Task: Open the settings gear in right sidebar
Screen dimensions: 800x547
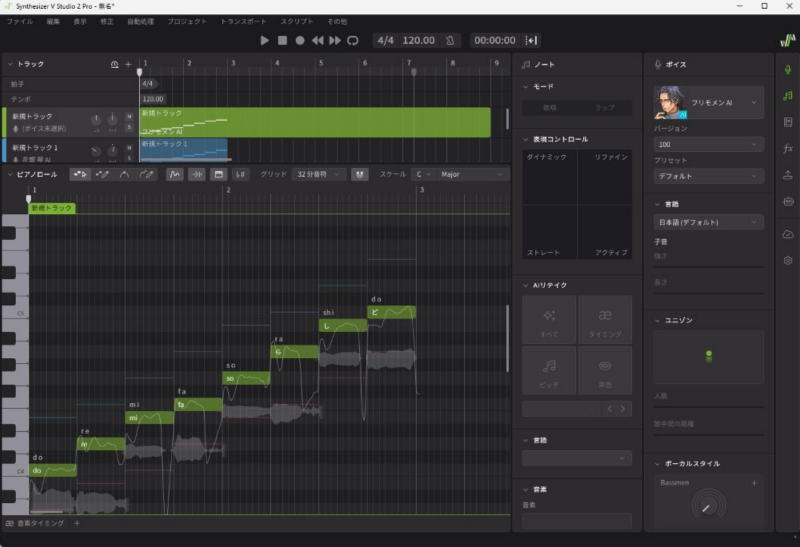Action: [788, 260]
